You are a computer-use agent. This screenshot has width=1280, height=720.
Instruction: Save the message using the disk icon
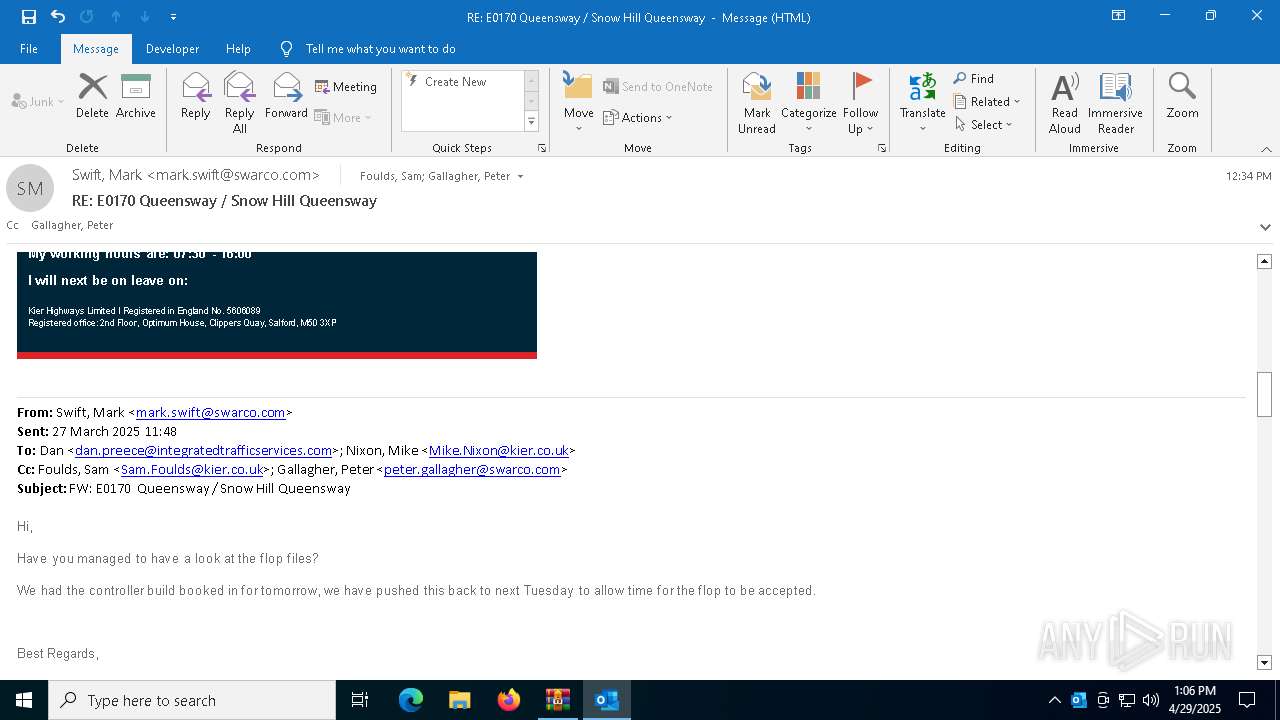pyautogui.click(x=29, y=17)
